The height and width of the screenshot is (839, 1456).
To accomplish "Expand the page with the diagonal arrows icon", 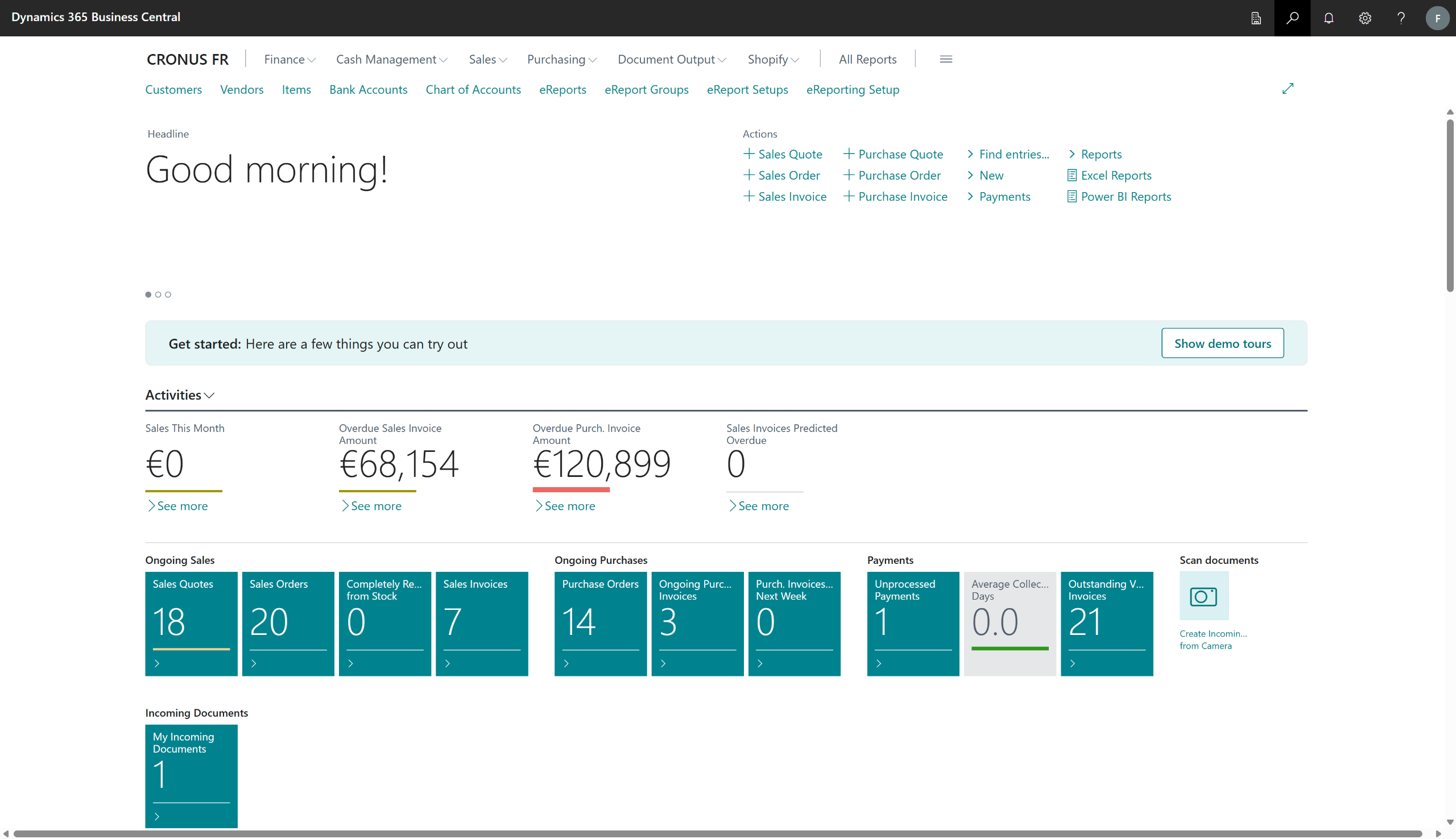I will point(1288,89).
